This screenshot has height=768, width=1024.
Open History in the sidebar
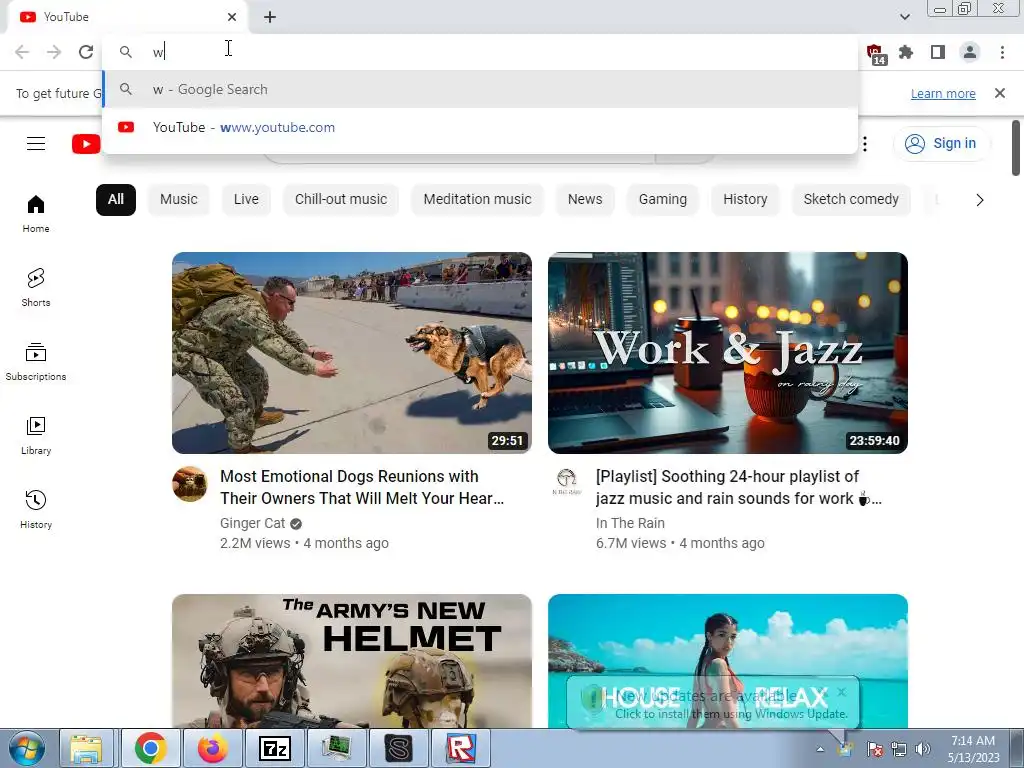point(36,509)
